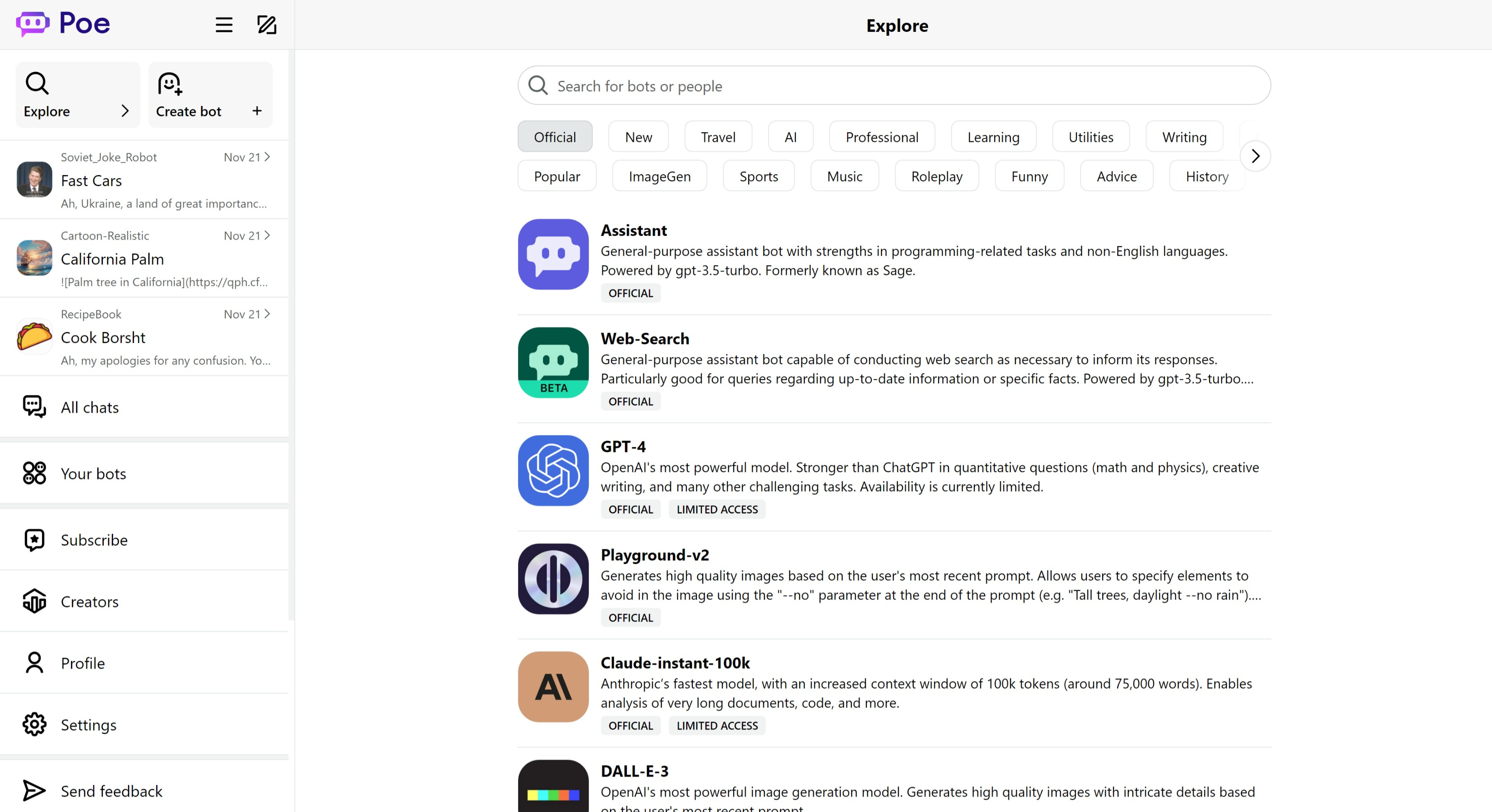The width and height of the screenshot is (1492, 812).
Task: Click the Poe wordmark text
Action: (x=85, y=24)
